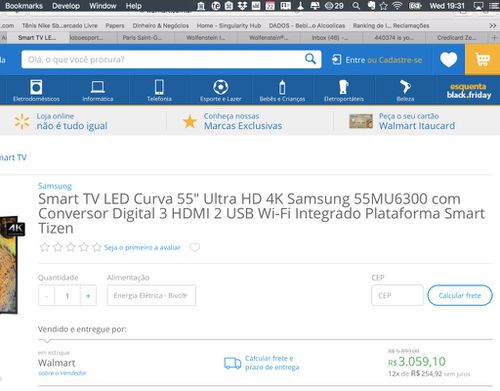This screenshot has height=391, width=500.
Task: Open the Eletroportáteis category
Action: [x=344, y=90]
